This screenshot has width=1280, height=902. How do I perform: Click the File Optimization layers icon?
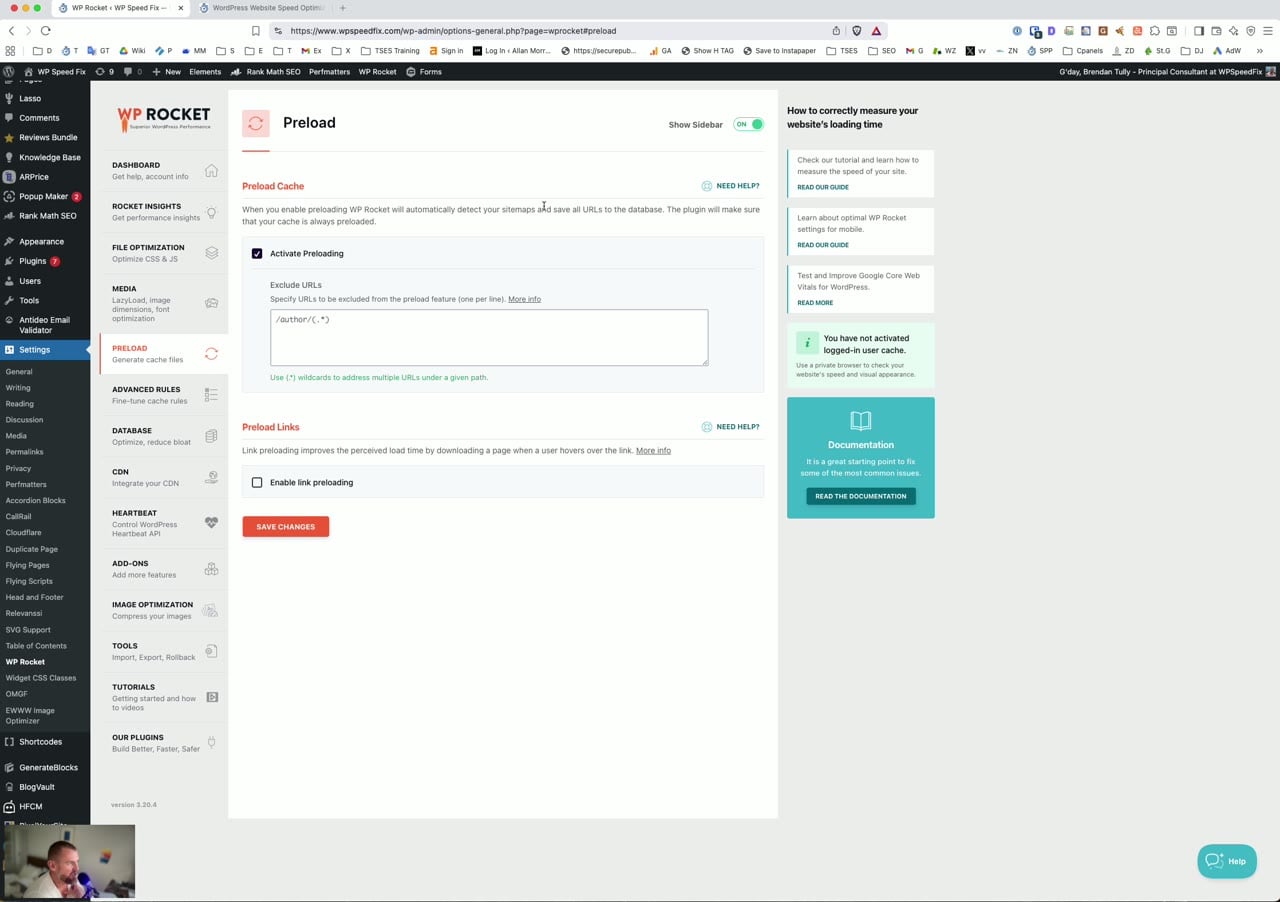(211, 253)
